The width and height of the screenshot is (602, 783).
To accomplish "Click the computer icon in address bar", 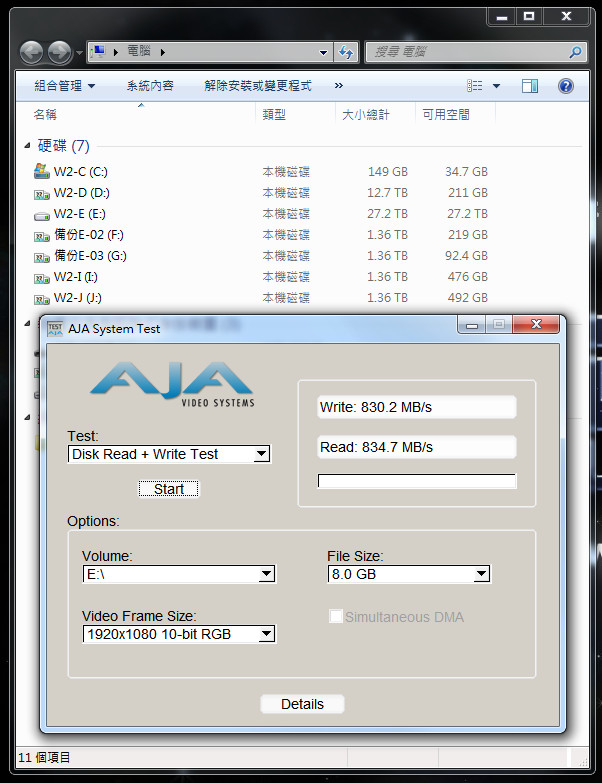I will pyautogui.click(x=98, y=51).
